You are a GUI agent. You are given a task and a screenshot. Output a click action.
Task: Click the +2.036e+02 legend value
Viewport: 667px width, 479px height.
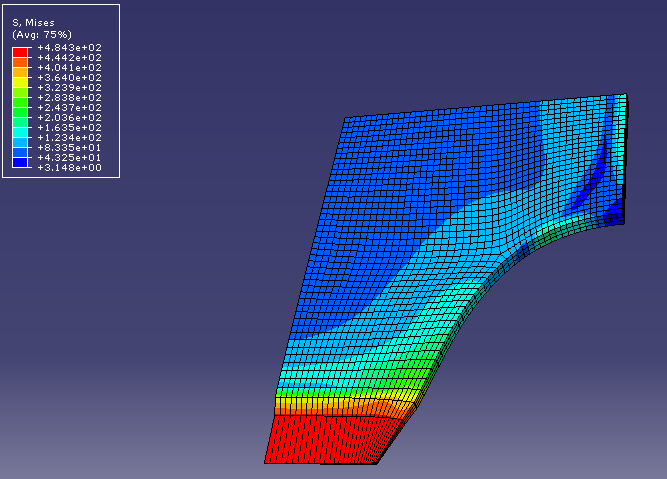point(70,117)
